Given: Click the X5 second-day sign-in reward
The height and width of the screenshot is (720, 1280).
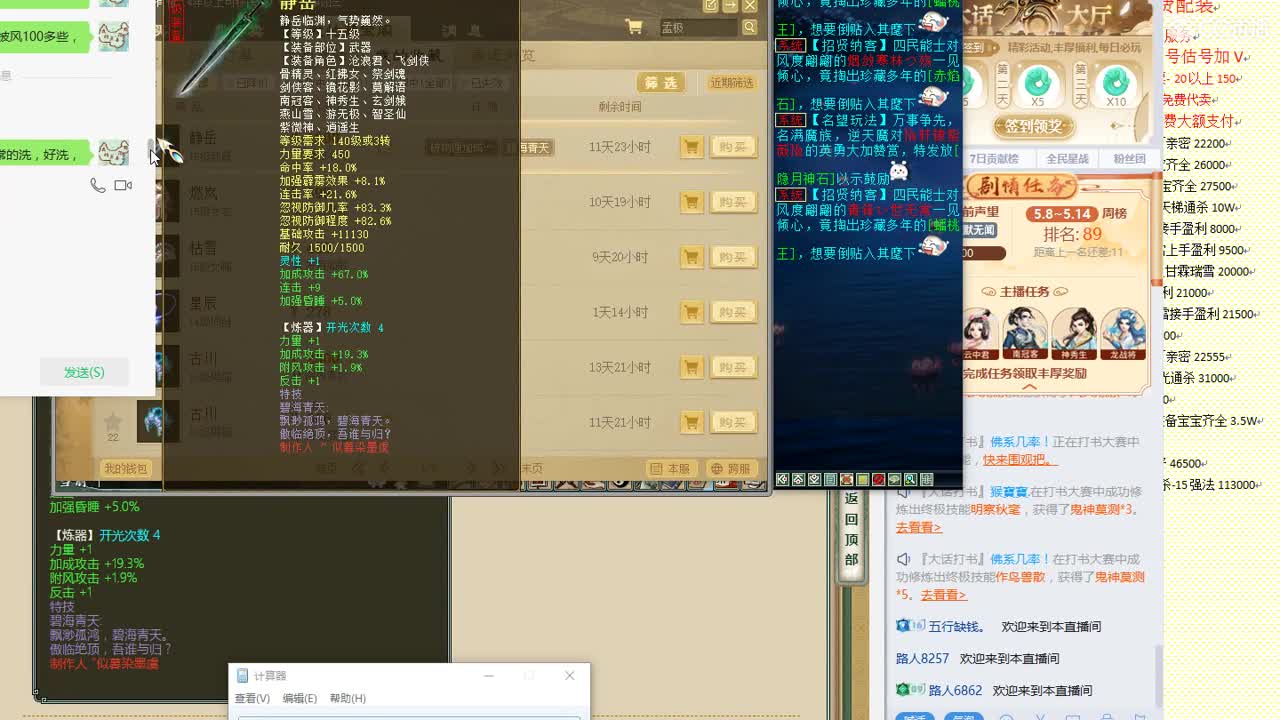Looking at the screenshot, I should [1037, 86].
